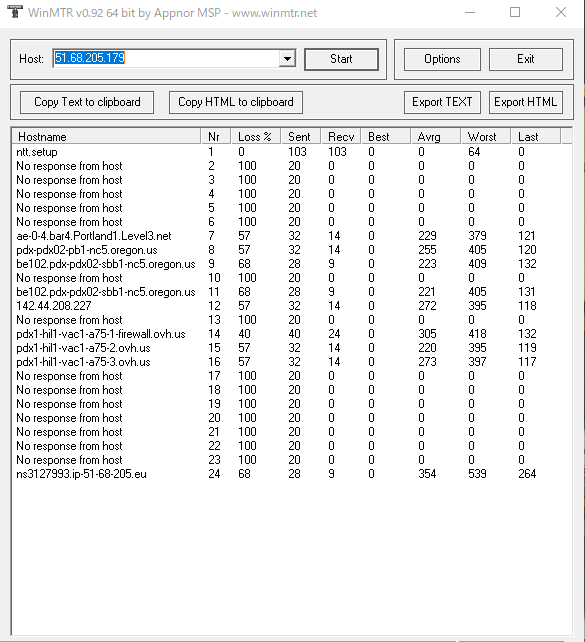The width and height of the screenshot is (585, 642).
Task: Click the Exit button
Action: (526, 59)
